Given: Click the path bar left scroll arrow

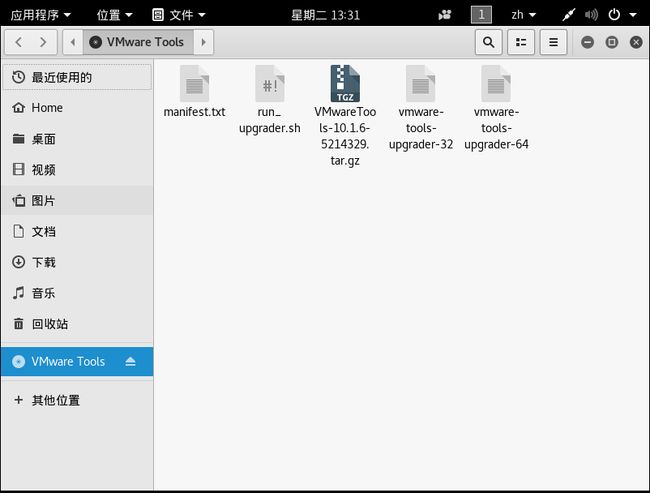Looking at the screenshot, I should click(73, 42).
